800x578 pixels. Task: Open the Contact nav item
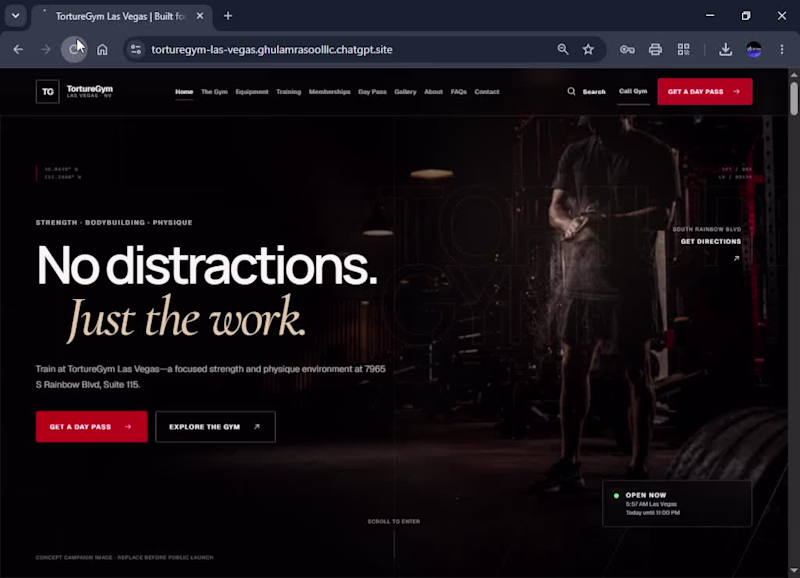[487, 92]
